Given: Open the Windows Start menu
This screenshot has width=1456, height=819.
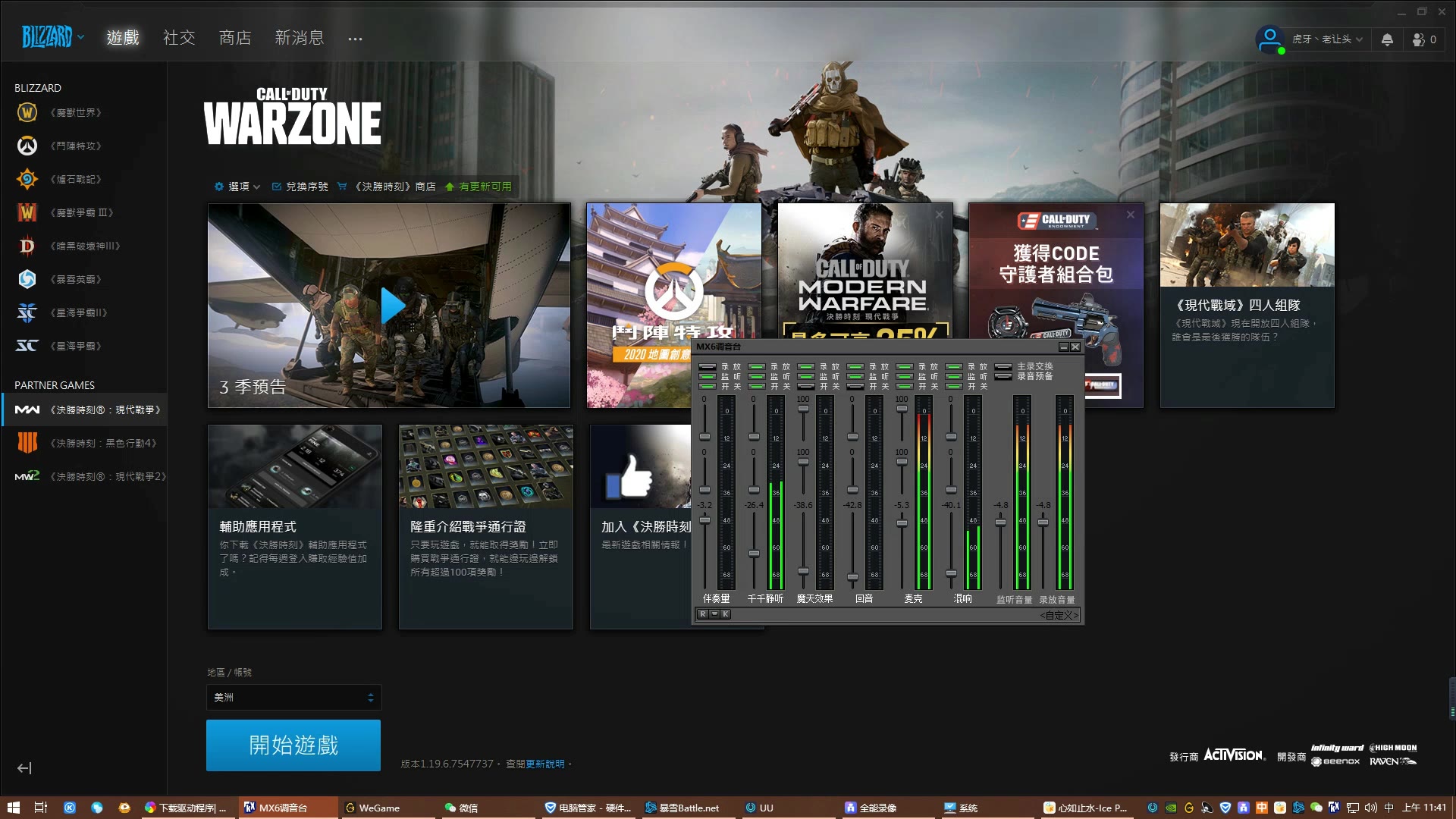Looking at the screenshot, I should coord(14,808).
